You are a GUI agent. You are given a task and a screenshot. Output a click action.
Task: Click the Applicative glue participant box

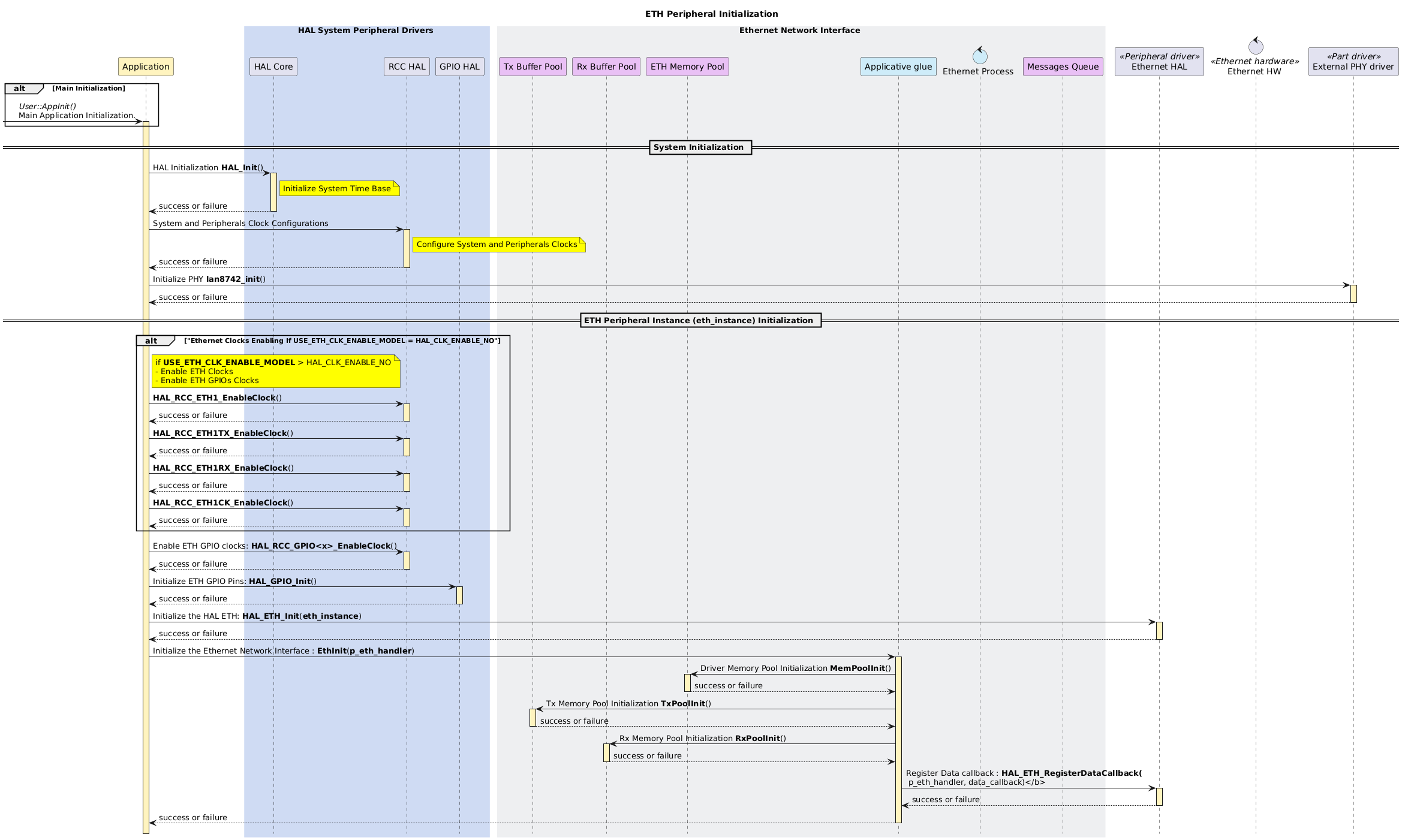[898, 67]
